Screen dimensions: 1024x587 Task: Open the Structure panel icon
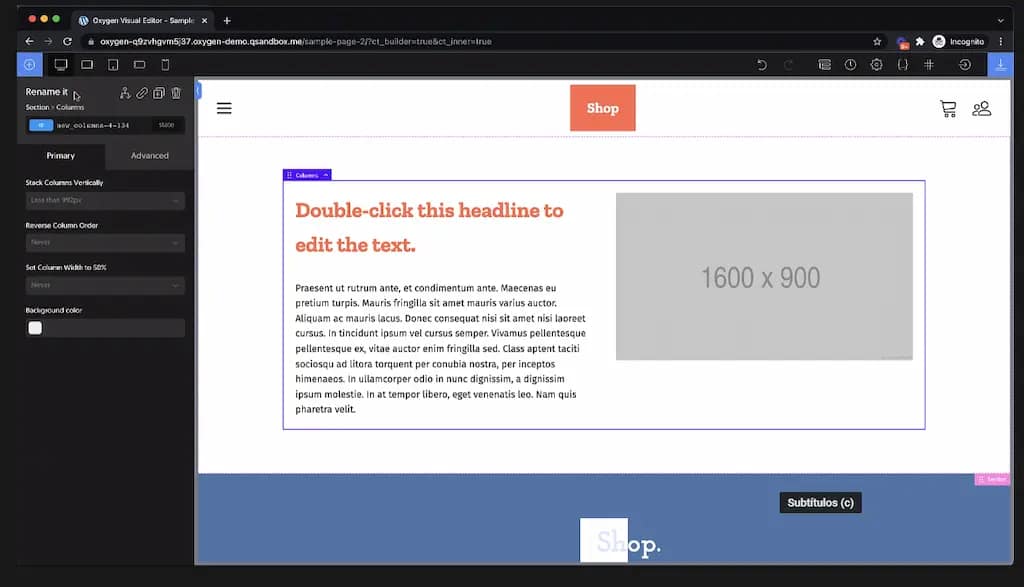coord(825,65)
